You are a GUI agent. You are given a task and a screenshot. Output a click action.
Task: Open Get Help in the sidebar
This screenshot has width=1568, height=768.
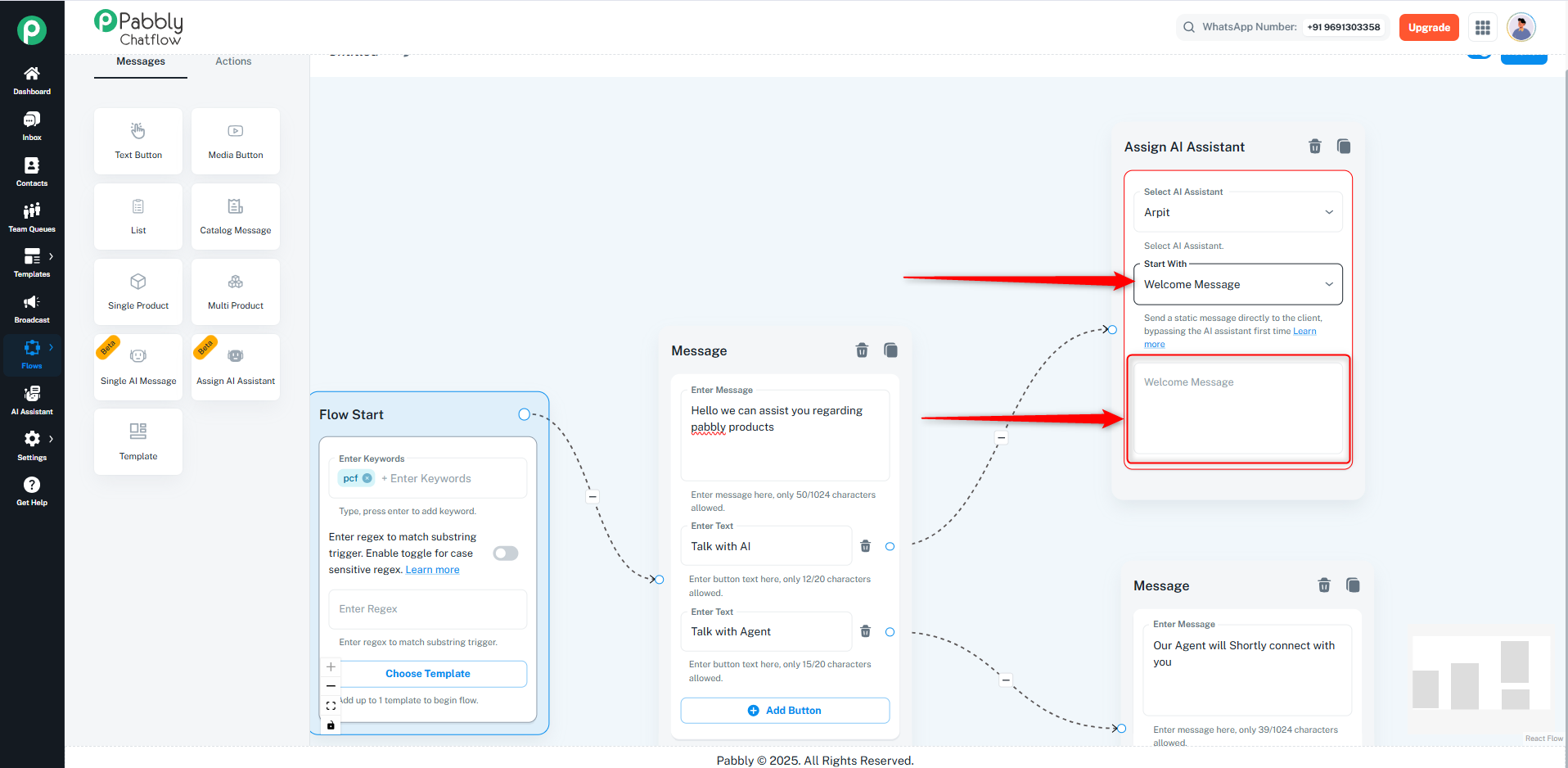(x=32, y=491)
